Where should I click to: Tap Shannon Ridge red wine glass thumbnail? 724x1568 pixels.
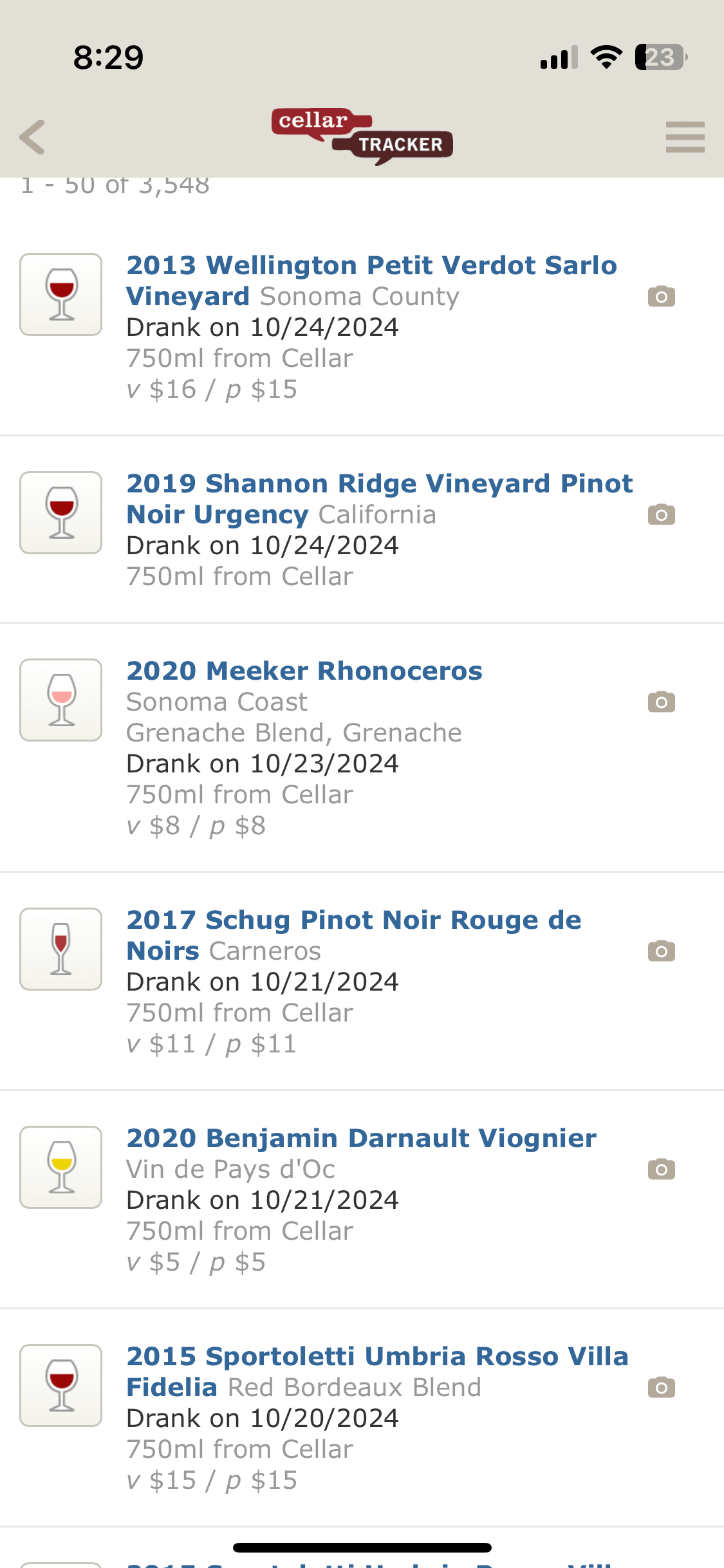pos(61,513)
